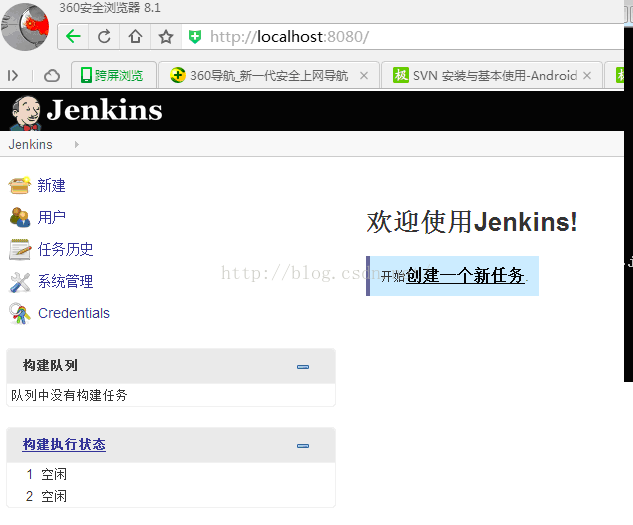This screenshot has height=525, width=633.
Task: Click the 跨屏浏览 phone icon
Action: (86, 76)
